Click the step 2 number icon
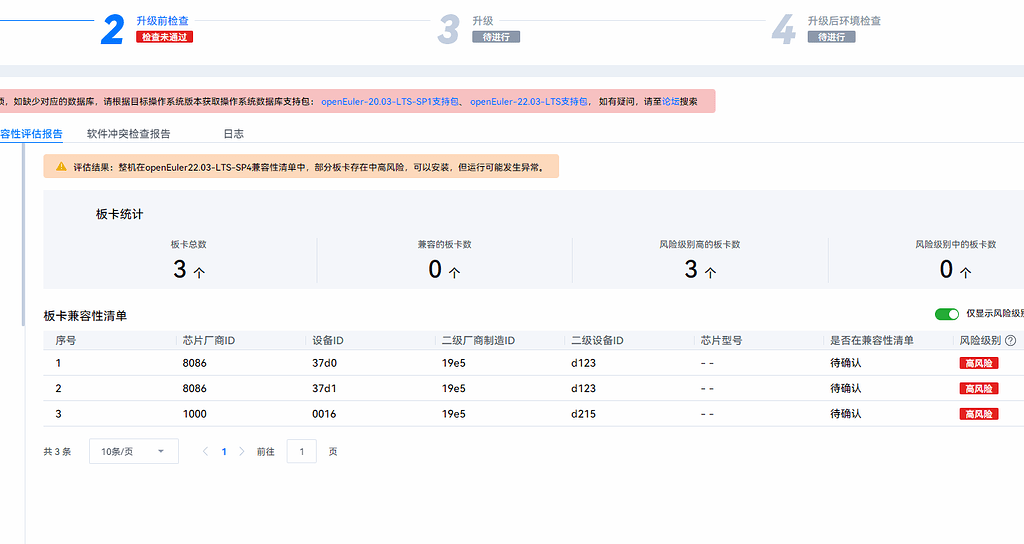The width and height of the screenshot is (1024, 544). [113, 30]
